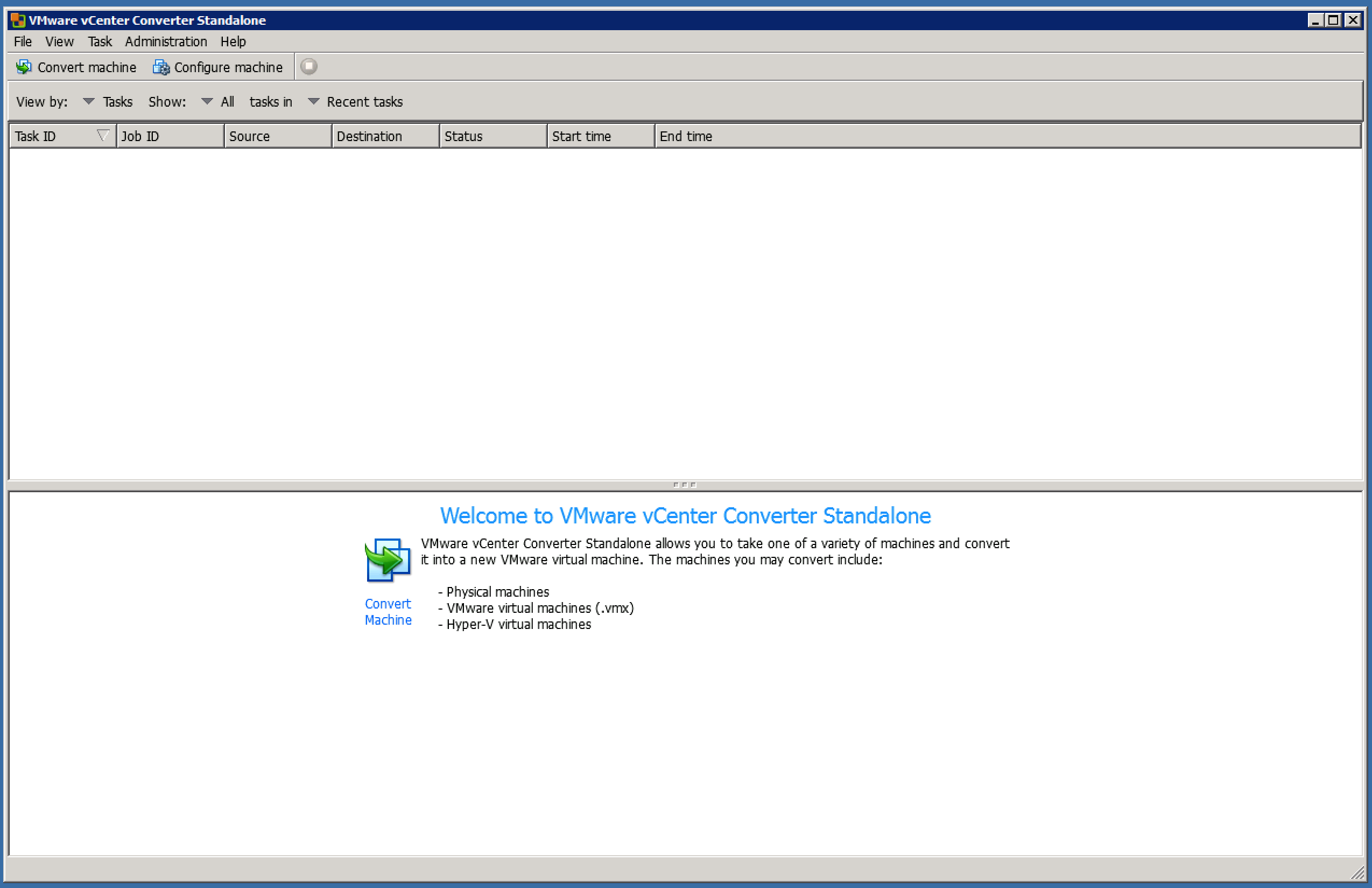This screenshot has width=1372, height=888.
Task: Click the Convert machine toolbar icon
Action: point(24,67)
